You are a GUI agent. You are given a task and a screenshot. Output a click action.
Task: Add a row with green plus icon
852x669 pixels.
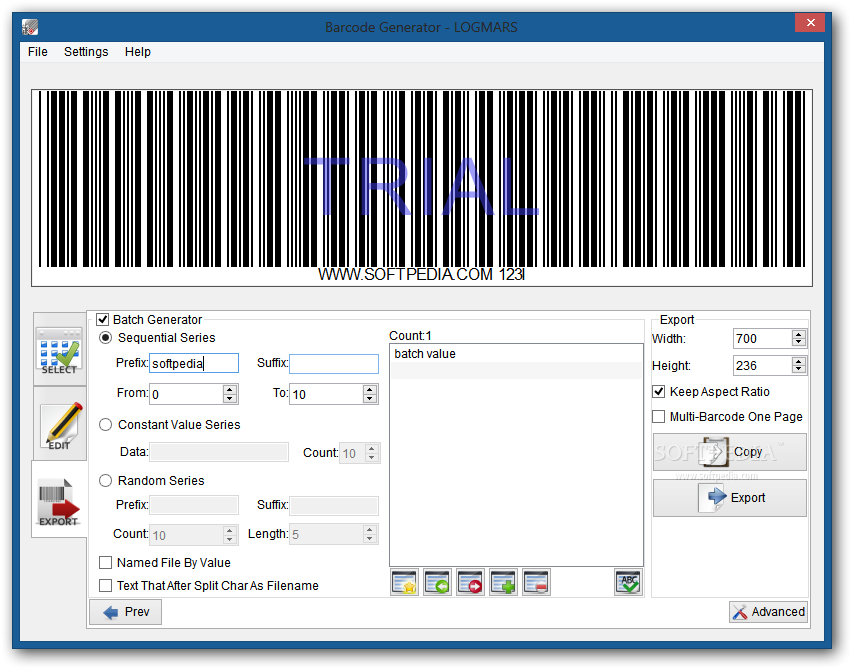click(503, 582)
